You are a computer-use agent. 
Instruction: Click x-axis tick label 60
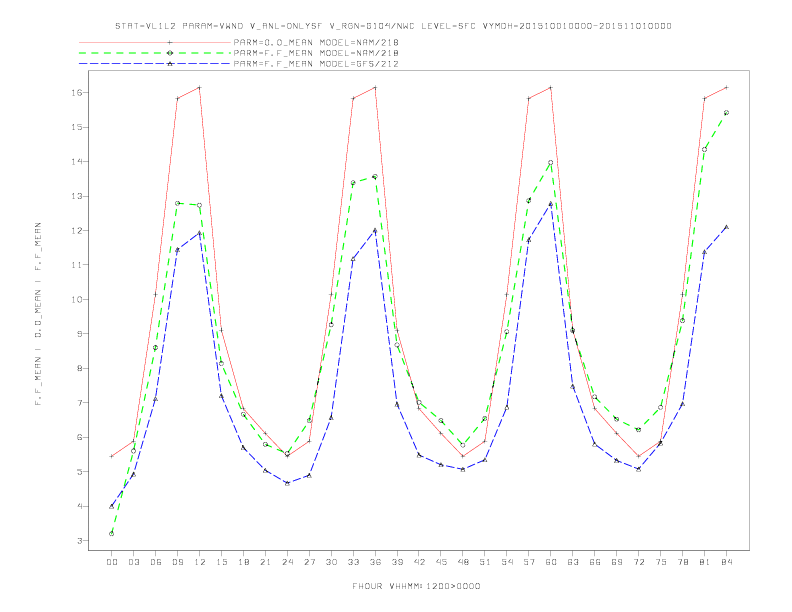(x=551, y=562)
